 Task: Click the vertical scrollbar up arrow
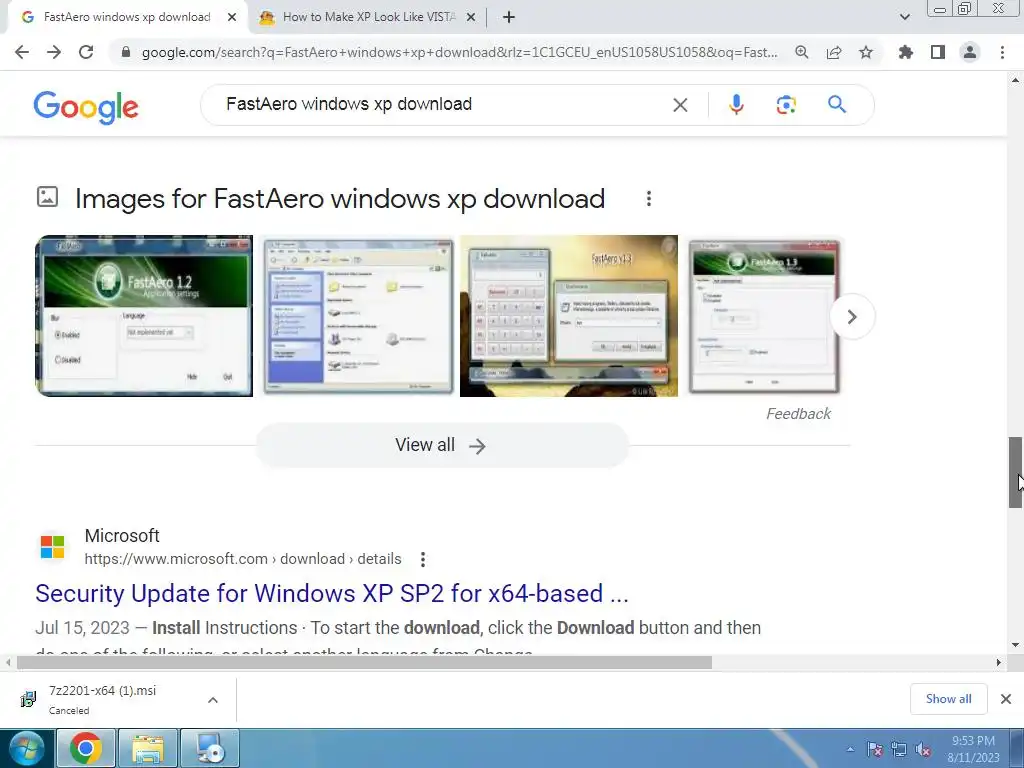(1015, 80)
